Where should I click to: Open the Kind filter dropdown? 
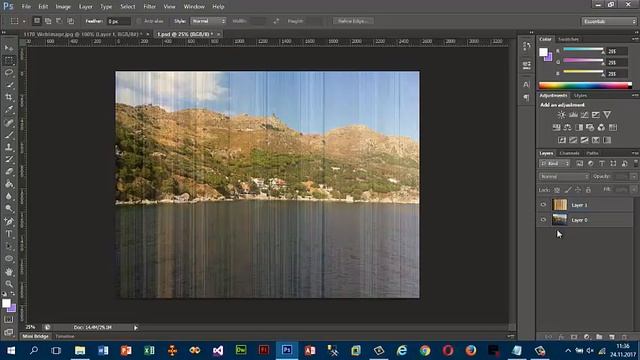pos(554,164)
